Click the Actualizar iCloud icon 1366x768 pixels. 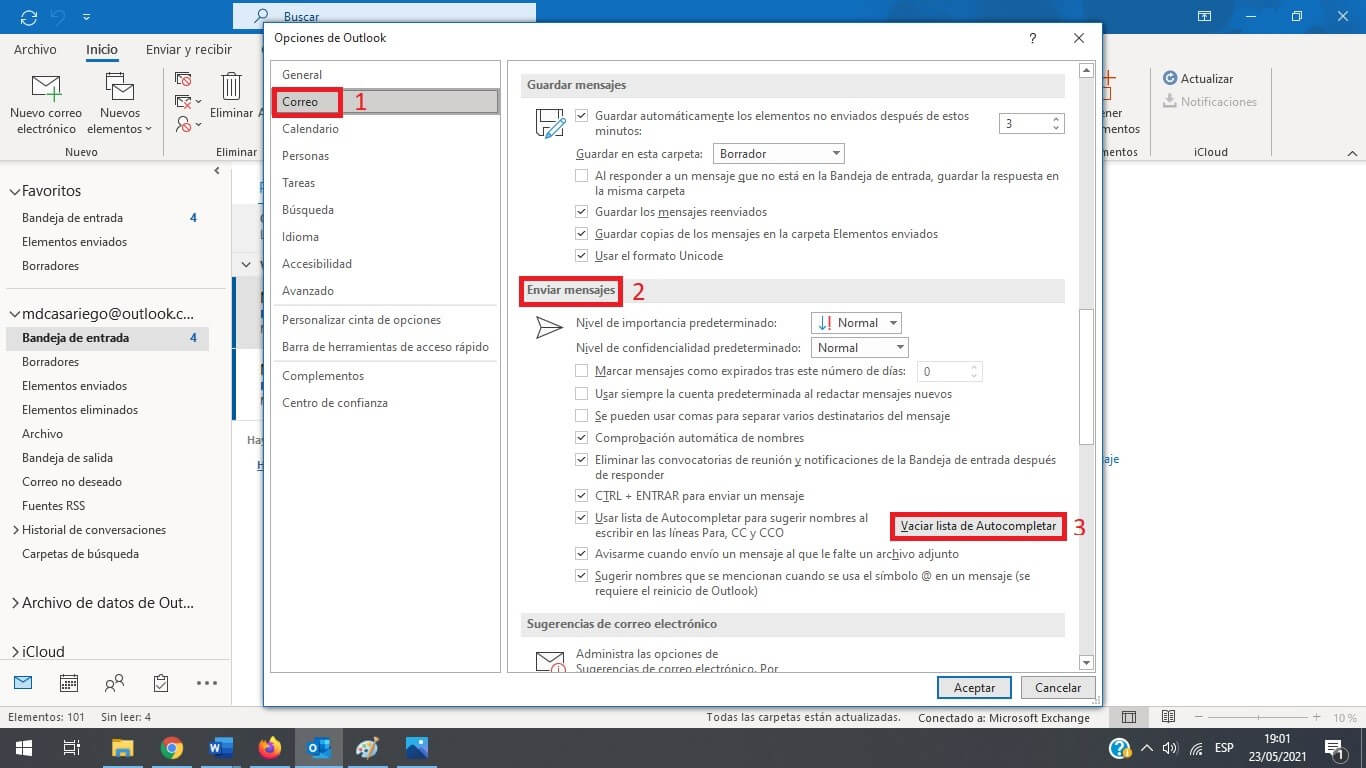coord(1170,78)
